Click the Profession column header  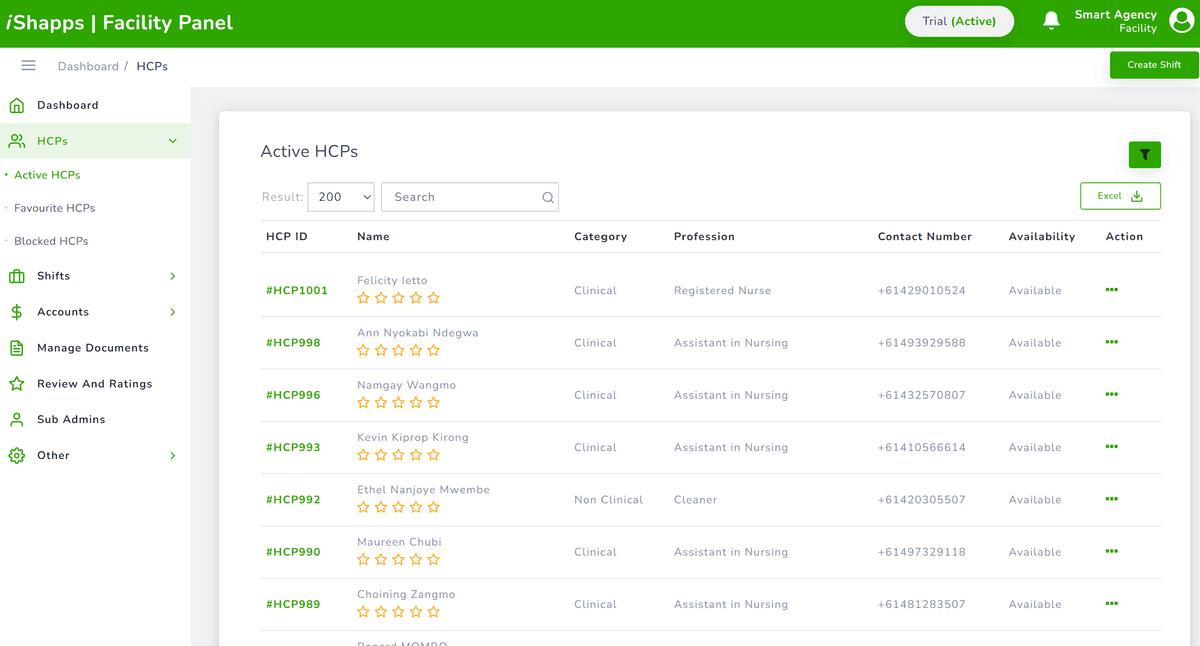(x=704, y=237)
